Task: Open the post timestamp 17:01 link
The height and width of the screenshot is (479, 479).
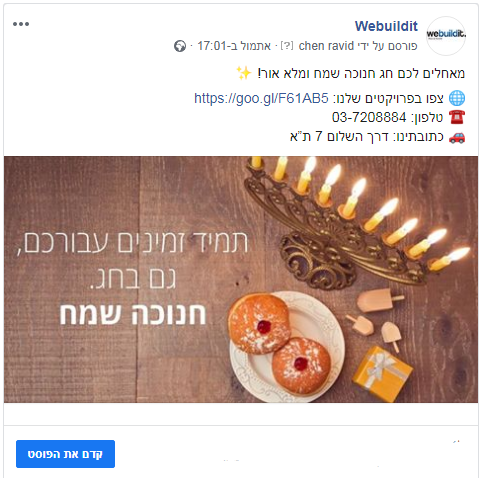Action: click(234, 46)
